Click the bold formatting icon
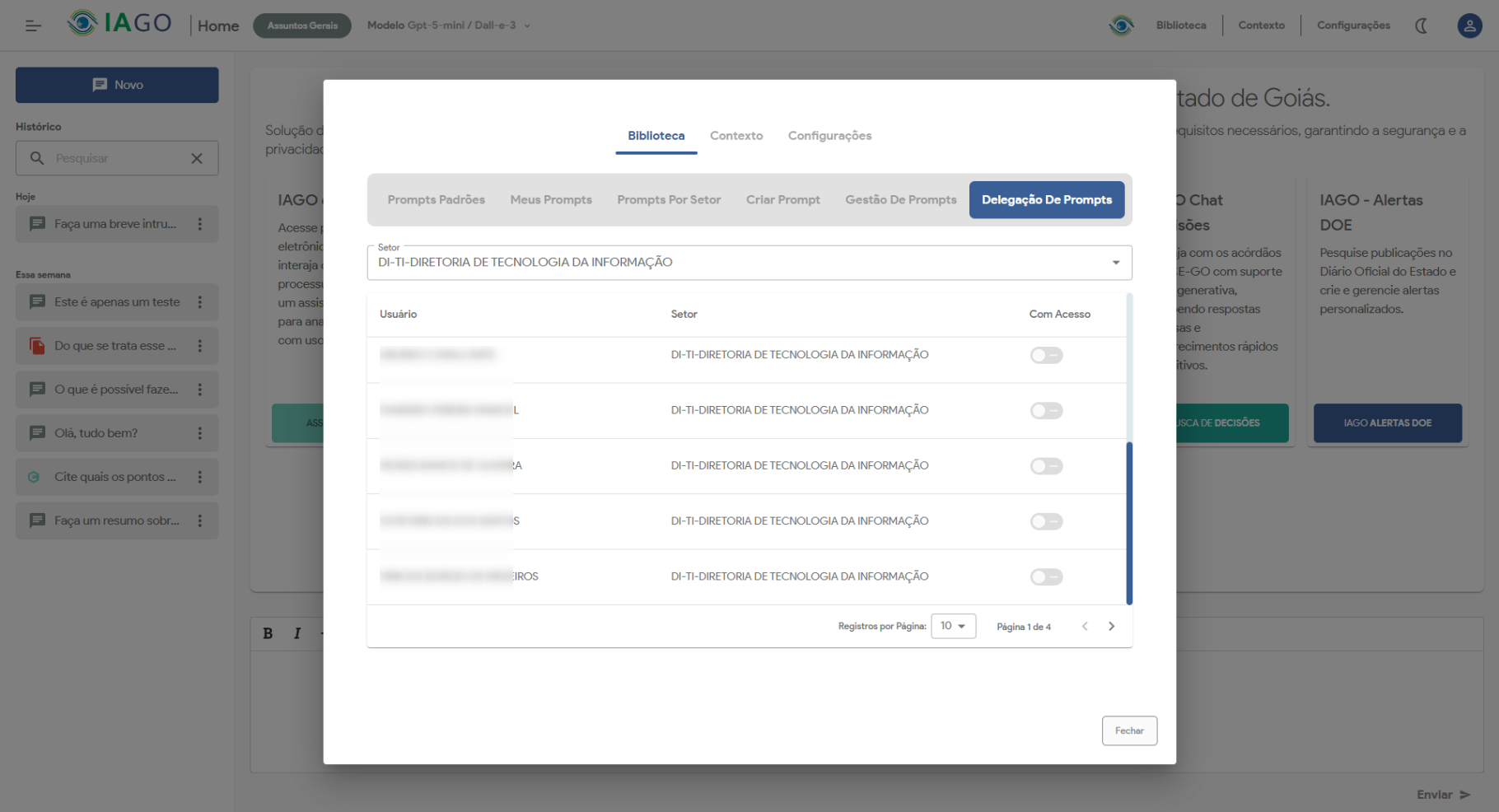Viewport: 1499px width, 812px height. click(x=268, y=633)
